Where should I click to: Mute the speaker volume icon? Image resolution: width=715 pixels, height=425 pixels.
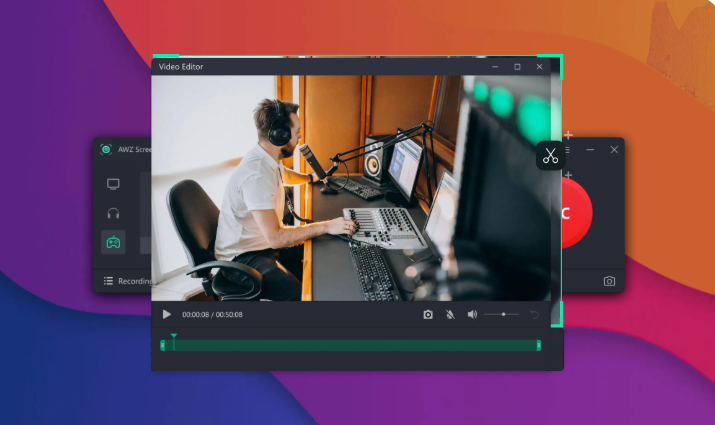472,315
